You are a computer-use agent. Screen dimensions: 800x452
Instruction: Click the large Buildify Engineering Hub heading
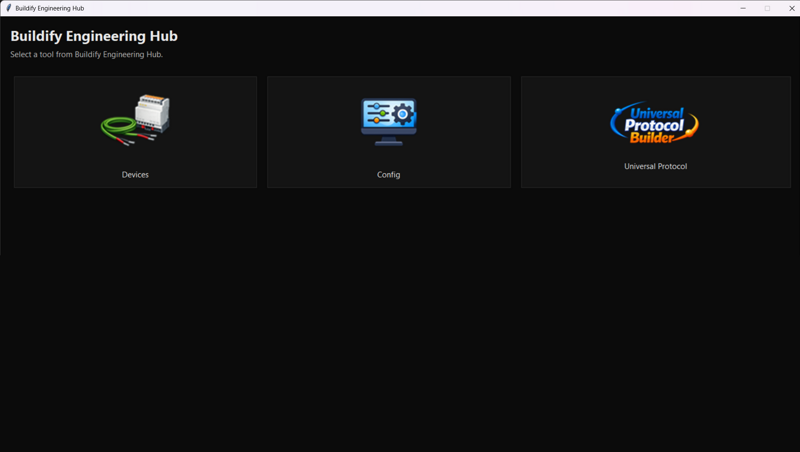pos(94,36)
